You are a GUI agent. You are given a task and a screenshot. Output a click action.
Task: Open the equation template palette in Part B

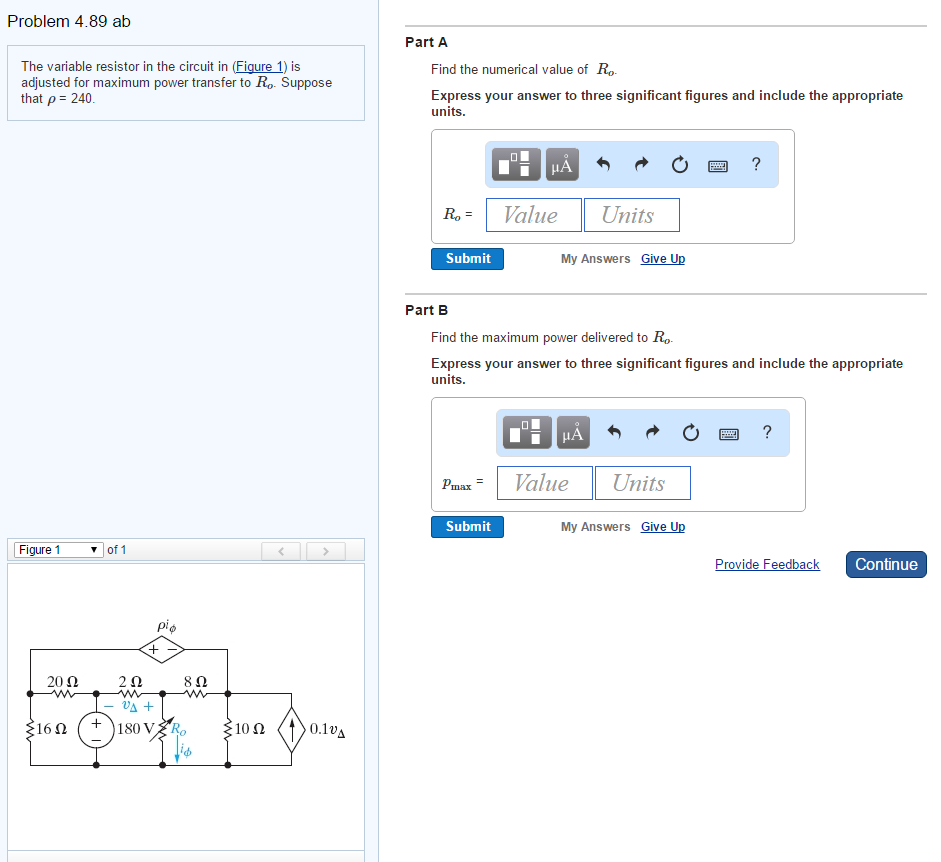click(x=525, y=432)
